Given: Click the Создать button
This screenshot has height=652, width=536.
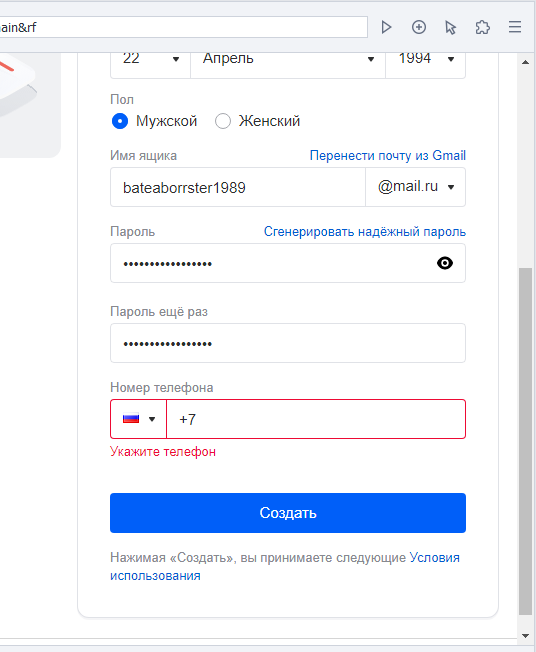Looking at the screenshot, I should pyautogui.click(x=288, y=513).
